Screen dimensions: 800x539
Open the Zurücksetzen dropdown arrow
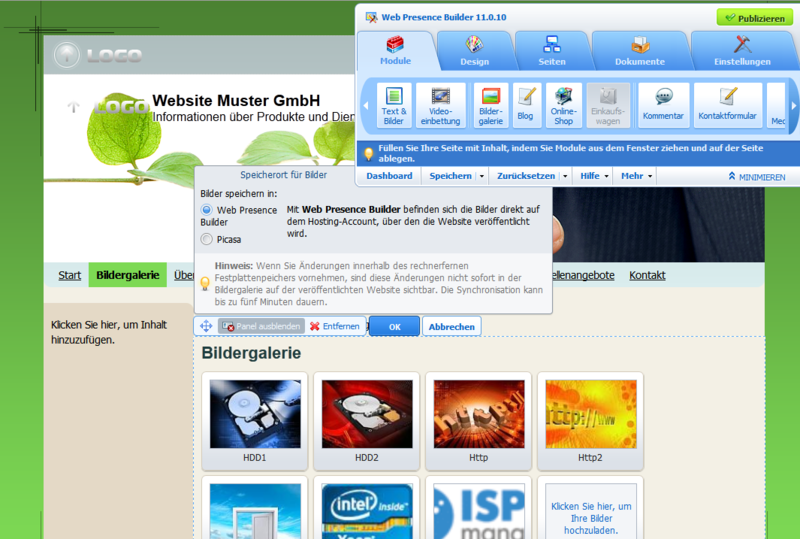(565, 176)
